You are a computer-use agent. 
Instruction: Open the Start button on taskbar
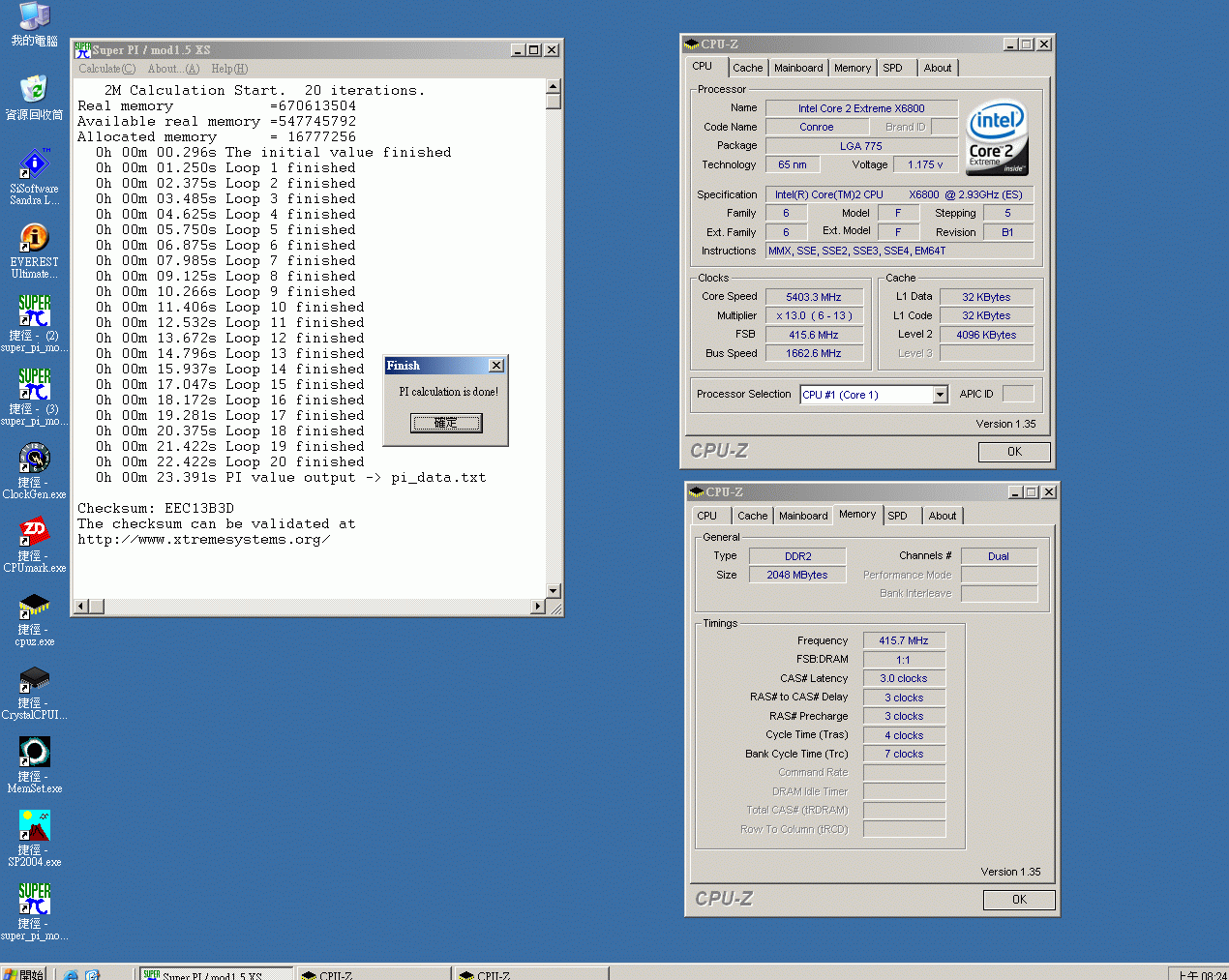coord(23,973)
